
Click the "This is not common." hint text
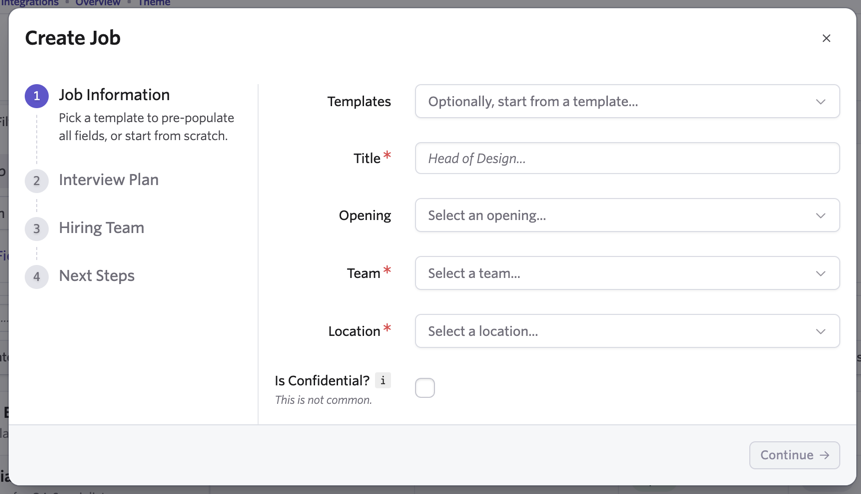click(323, 400)
